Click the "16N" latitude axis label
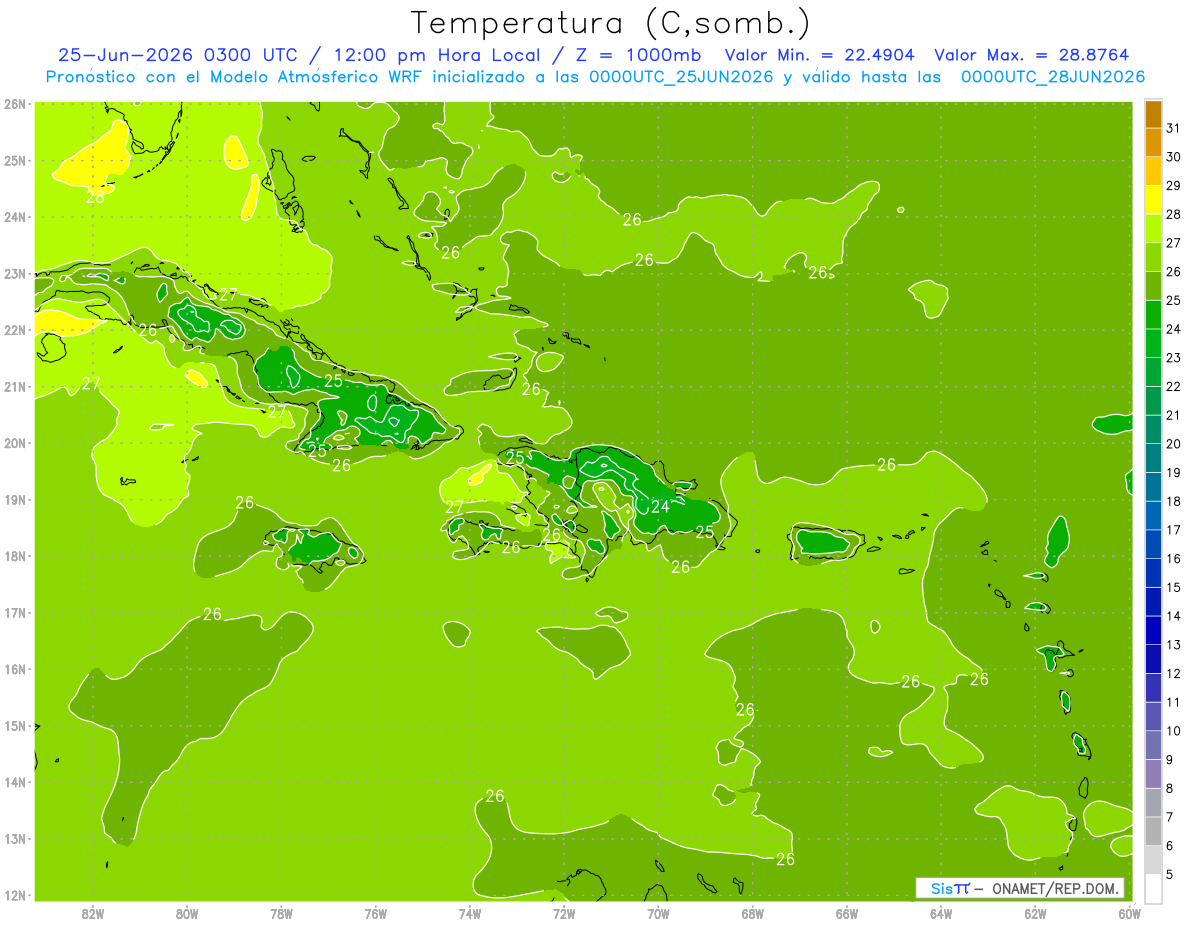The width and height of the screenshot is (1200, 927). (15, 669)
